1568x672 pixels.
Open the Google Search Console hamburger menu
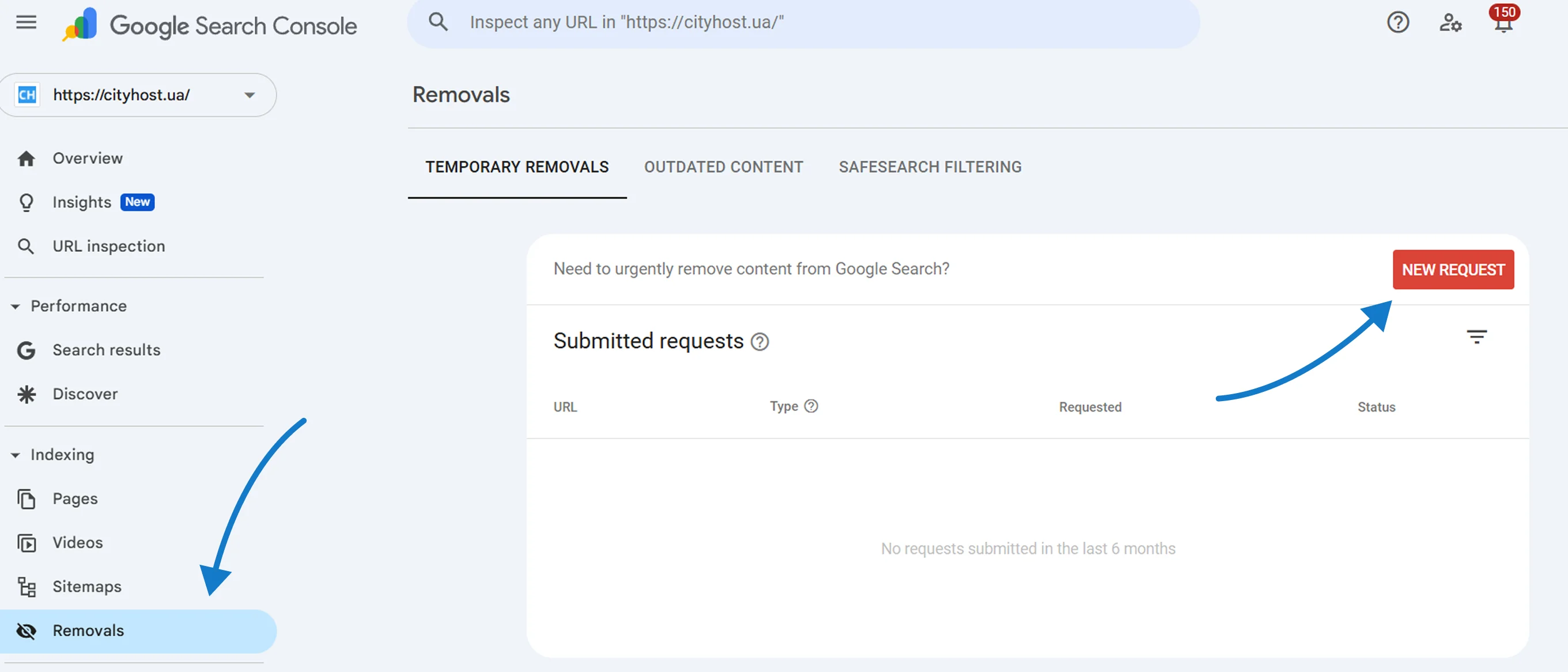tap(25, 22)
